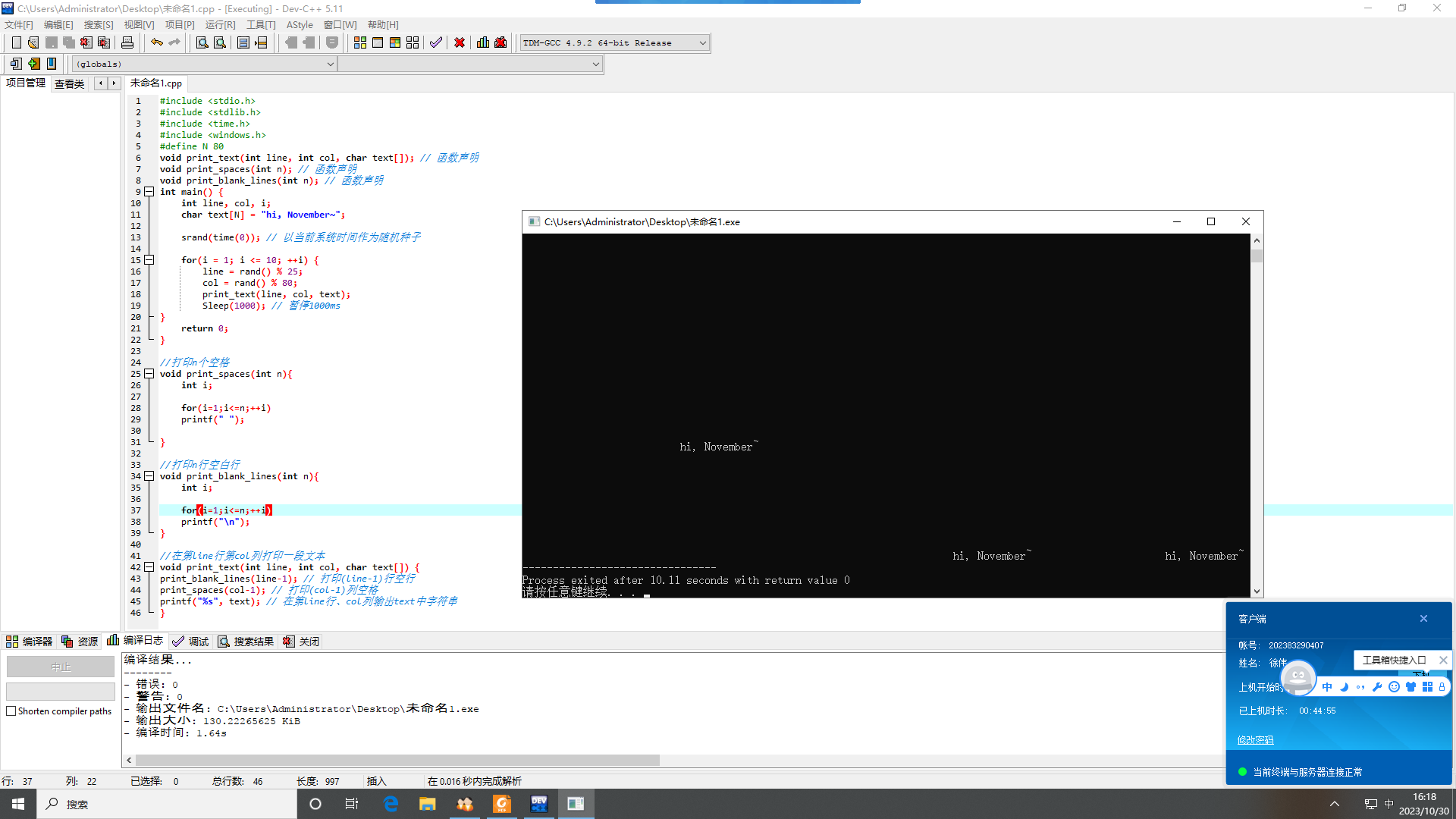1456x819 pixels.
Task: Click the Compile & Run colored icon
Action: (x=395, y=43)
